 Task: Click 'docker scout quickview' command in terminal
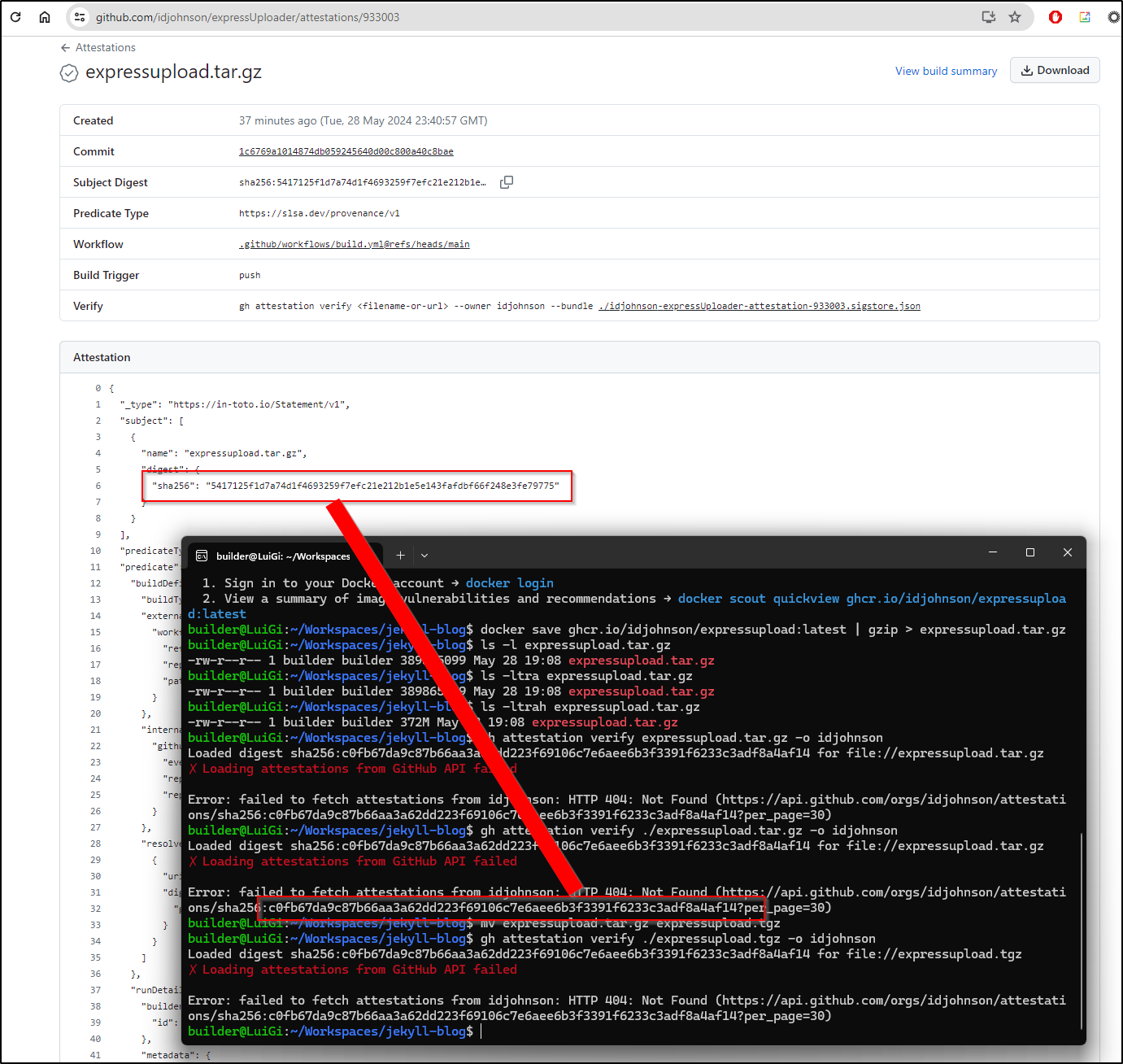tap(759, 599)
